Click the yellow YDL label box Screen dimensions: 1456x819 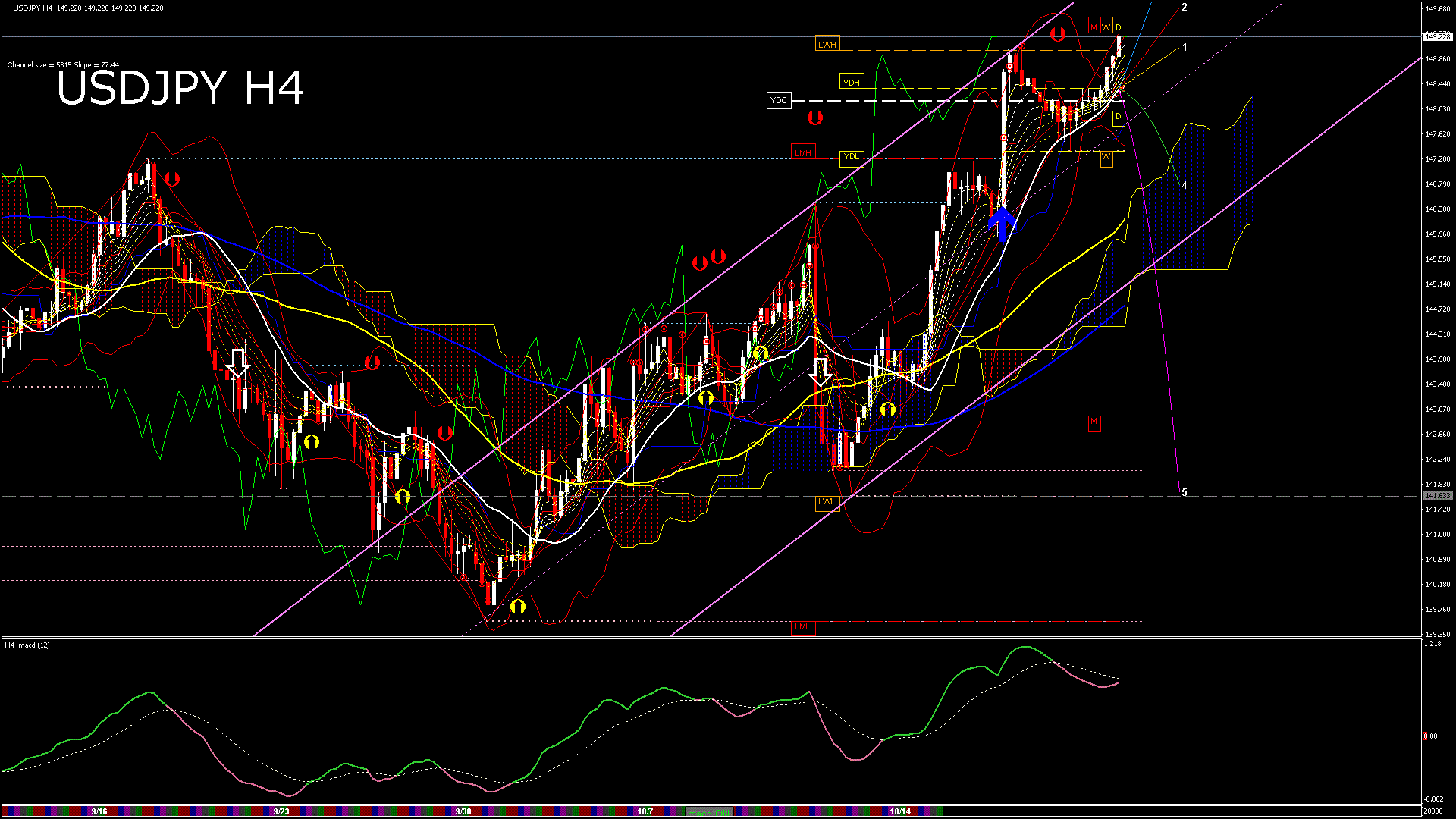click(x=852, y=157)
